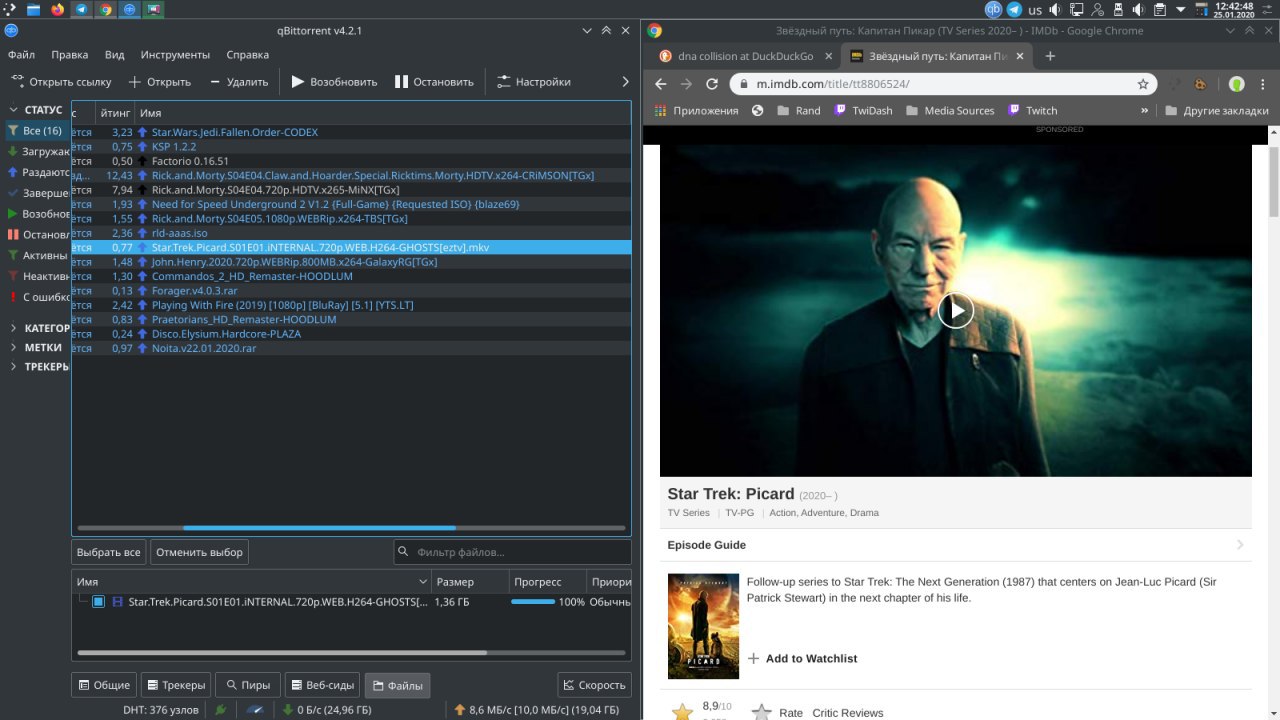Image resolution: width=1280 pixels, height=720 pixels.
Task: Open the 'Вид' menu
Action: coord(115,55)
